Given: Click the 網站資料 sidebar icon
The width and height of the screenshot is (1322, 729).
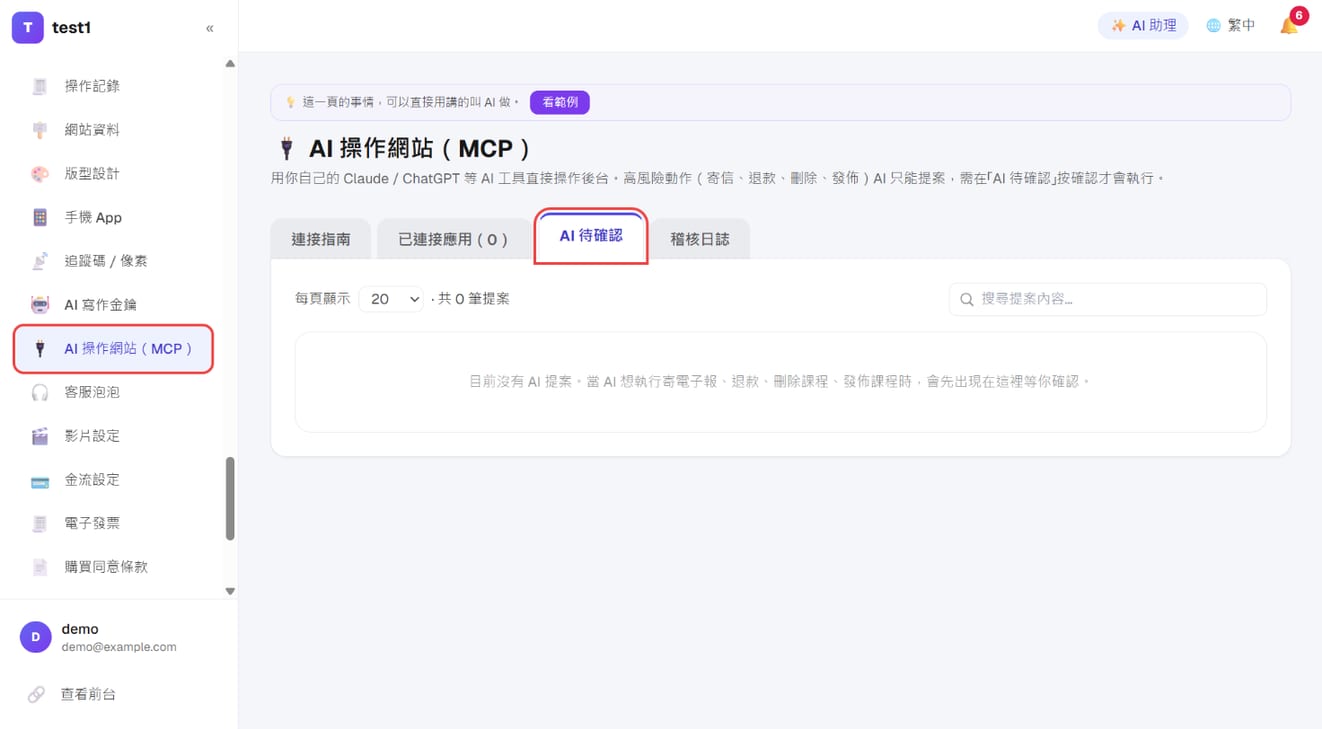Looking at the screenshot, I should coord(40,130).
